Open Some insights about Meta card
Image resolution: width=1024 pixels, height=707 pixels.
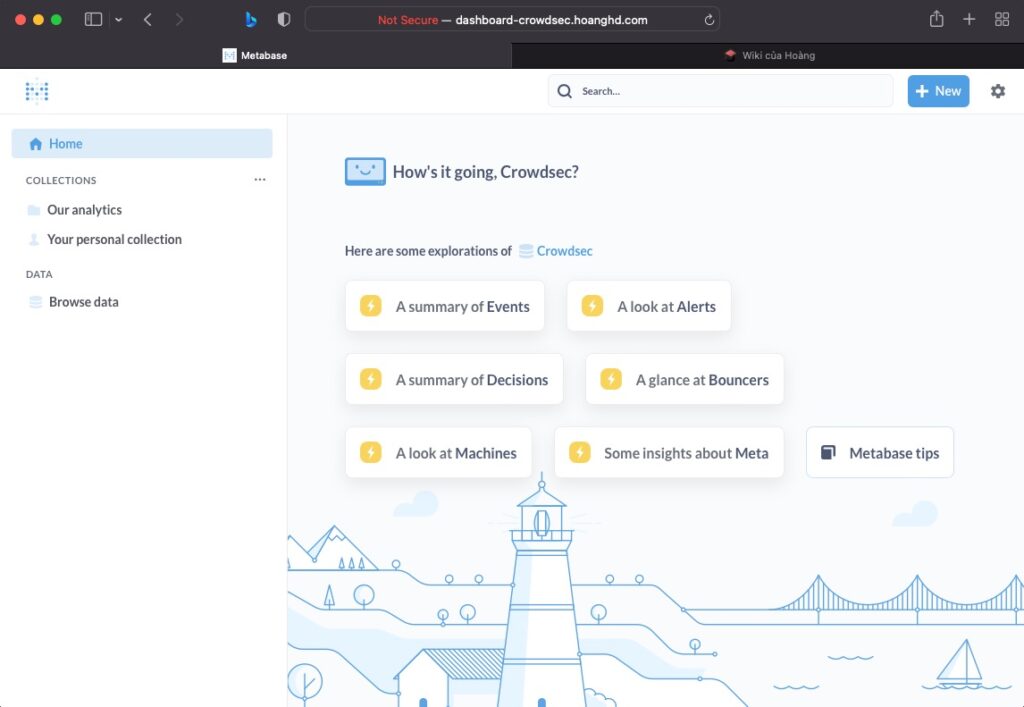click(x=669, y=452)
